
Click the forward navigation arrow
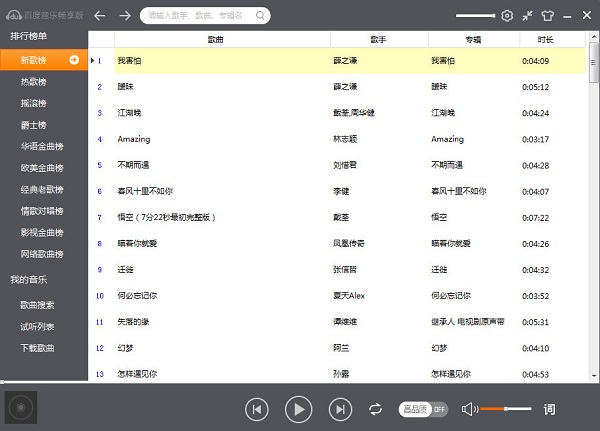[125, 15]
